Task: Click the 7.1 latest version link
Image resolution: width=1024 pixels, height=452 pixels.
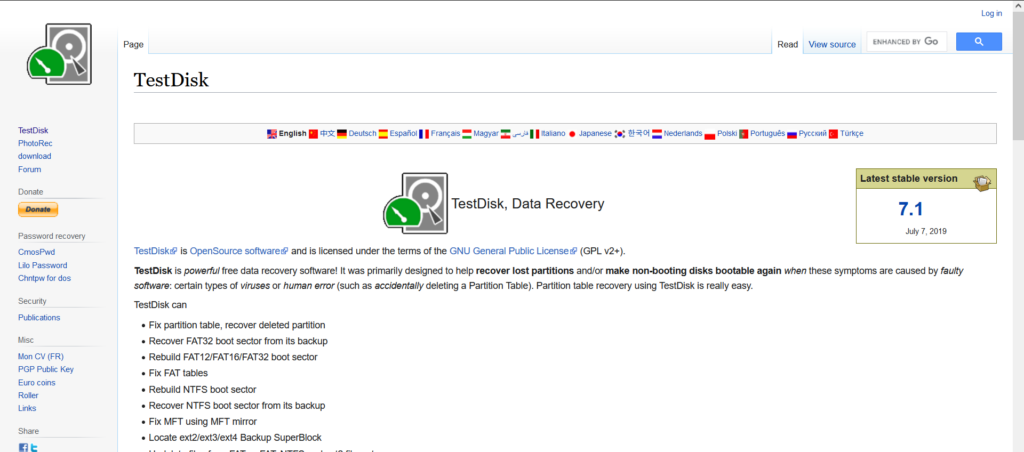Action: coord(910,209)
